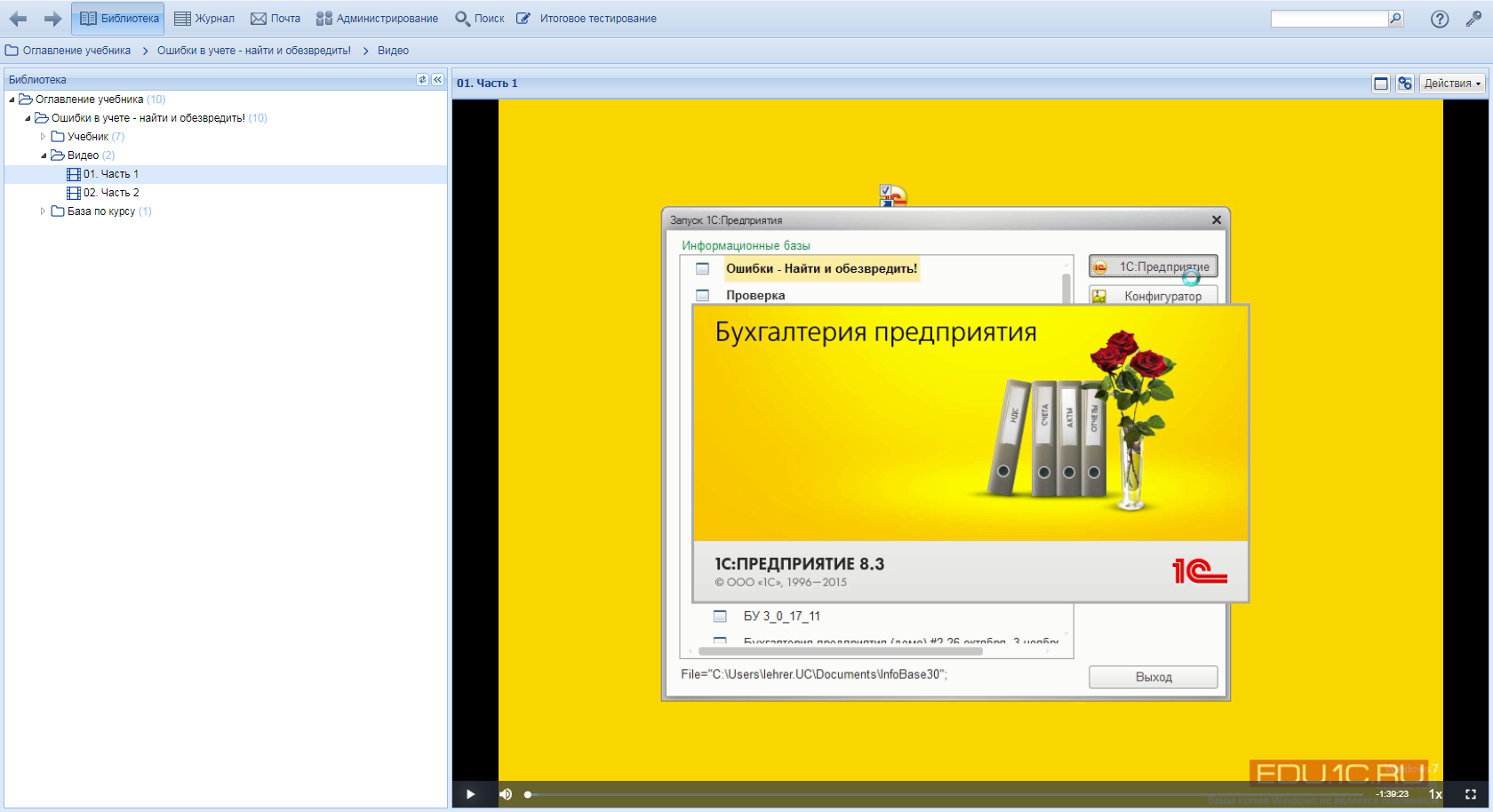Click the search magnifier button
This screenshot has width=1493, height=812.
(x=1396, y=19)
